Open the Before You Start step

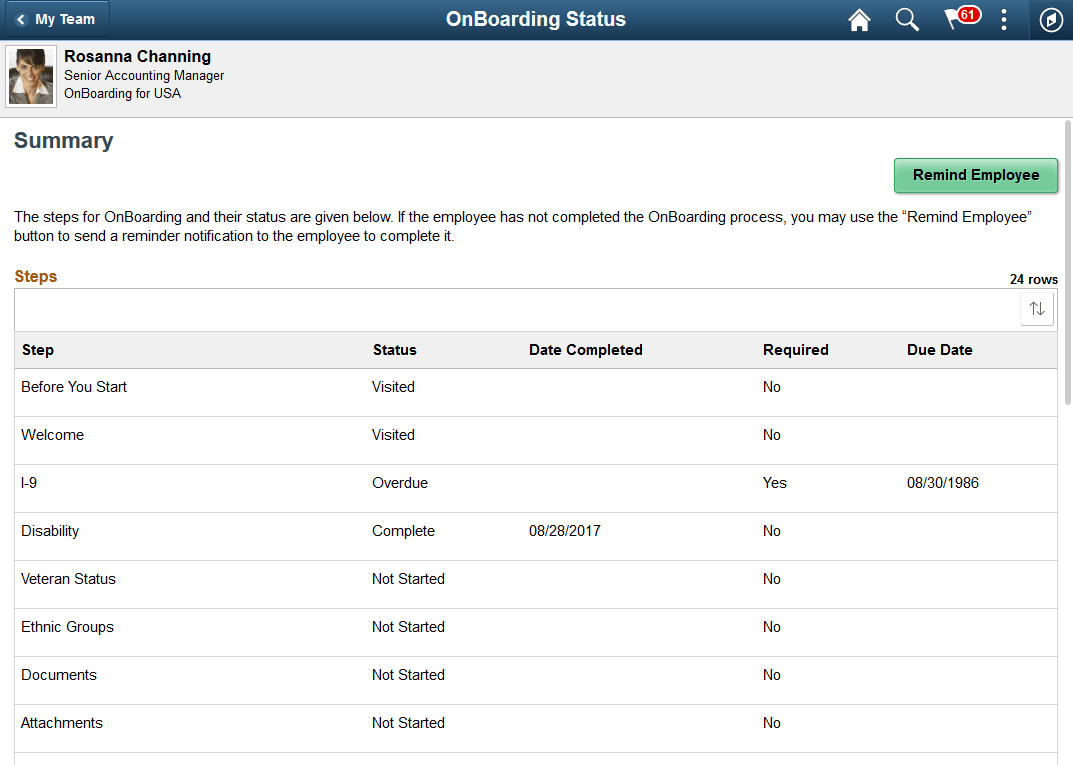coord(400,387)
